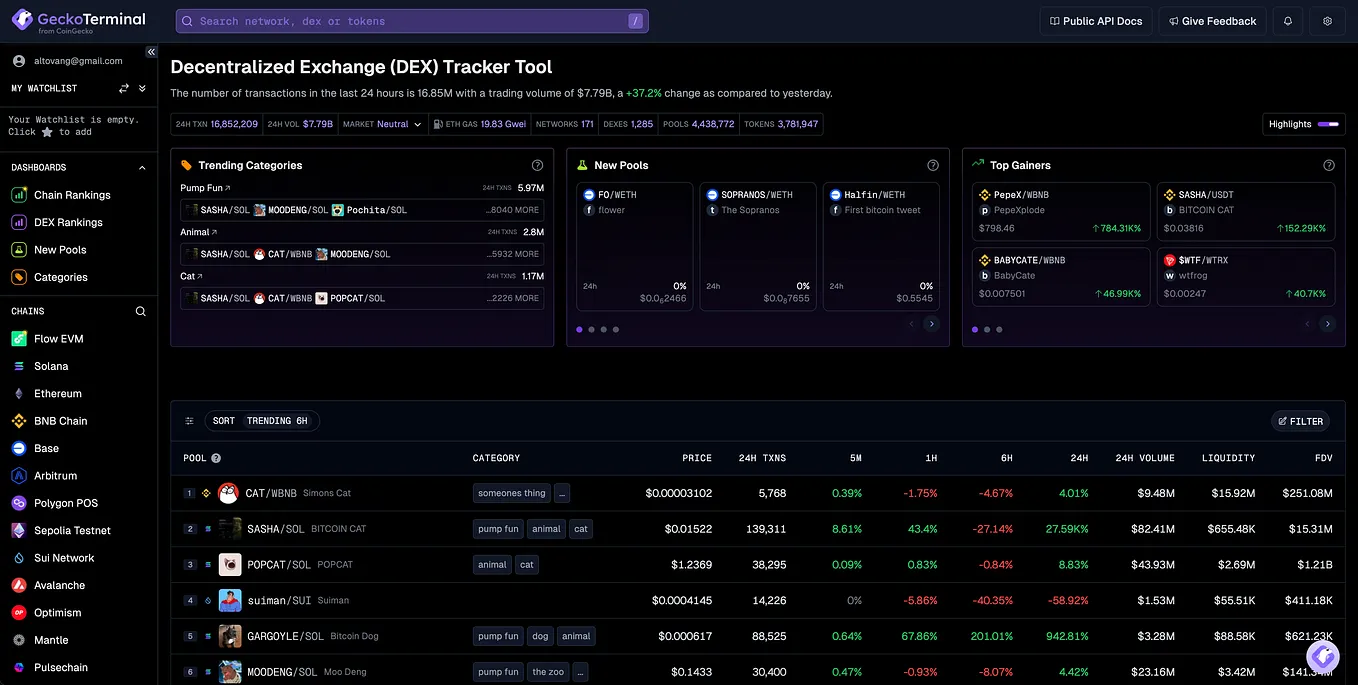Click the watchlist swap arrows icon

[x=124, y=88]
